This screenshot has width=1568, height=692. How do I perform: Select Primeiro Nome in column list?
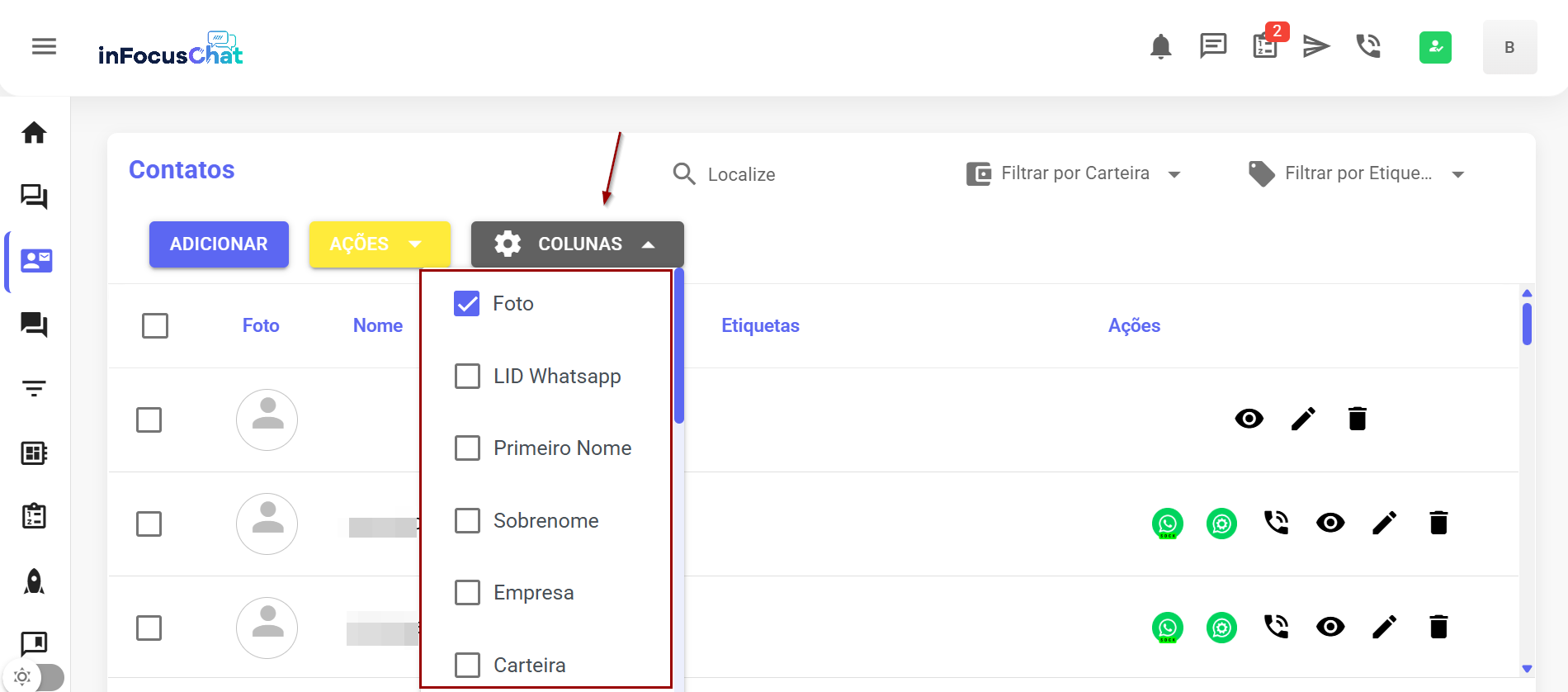click(467, 448)
